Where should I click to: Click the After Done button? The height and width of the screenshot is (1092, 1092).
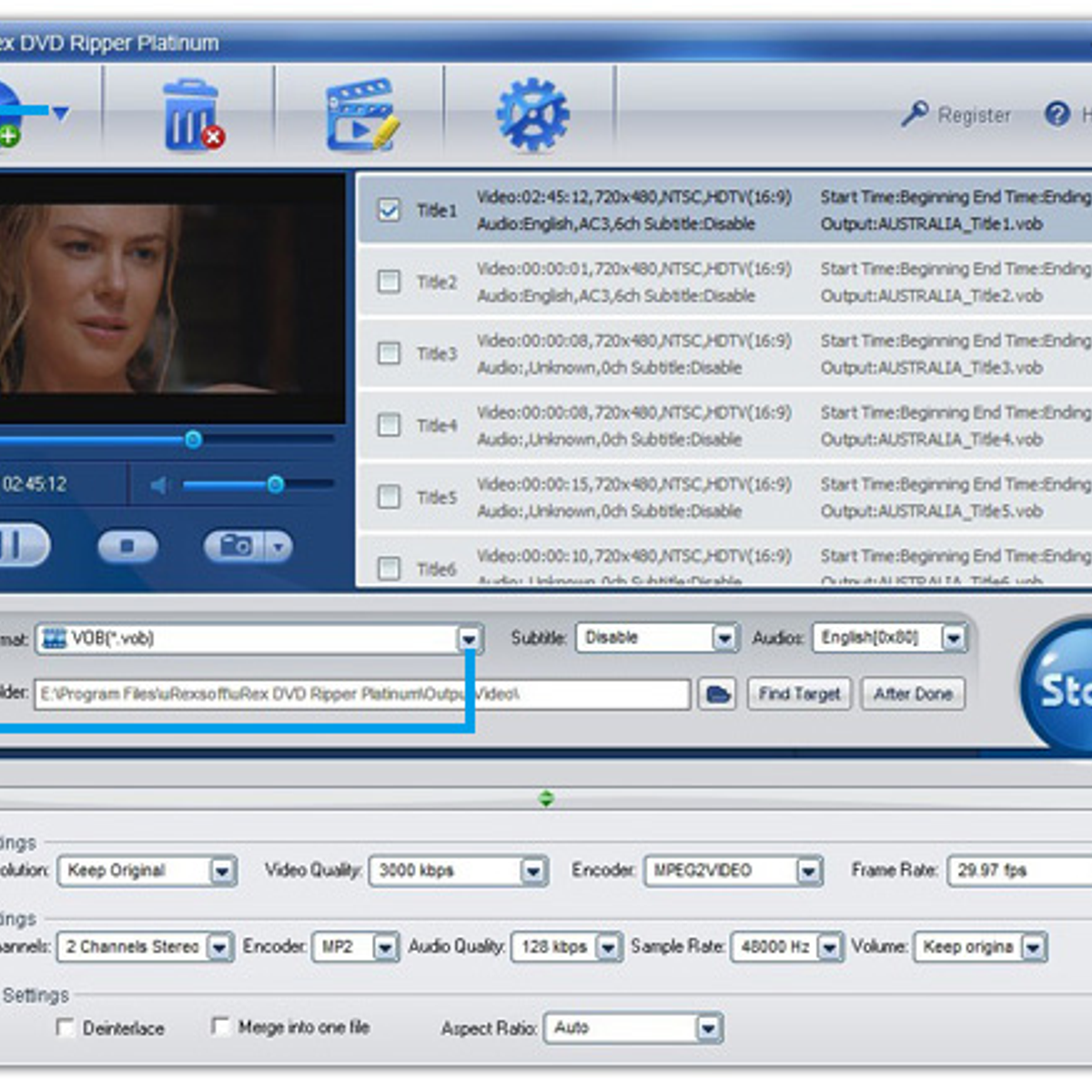pos(913,694)
